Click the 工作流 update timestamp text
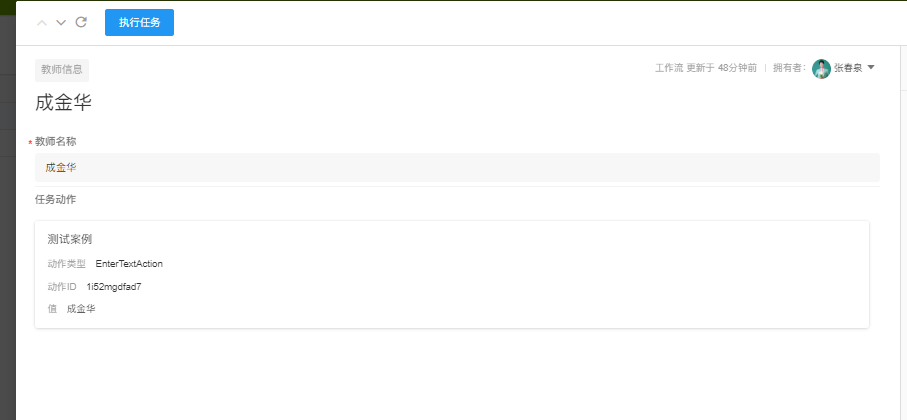 [705, 68]
